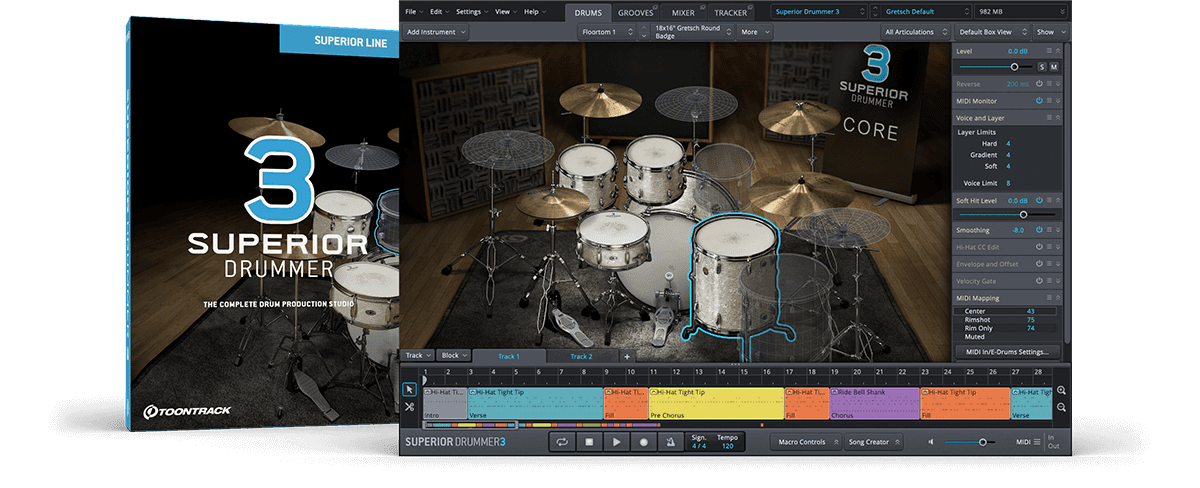The height and width of the screenshot is (488, 1200).
Task: Enable the Hi-Hat CC Edit power toggle
Action: 1039,247
